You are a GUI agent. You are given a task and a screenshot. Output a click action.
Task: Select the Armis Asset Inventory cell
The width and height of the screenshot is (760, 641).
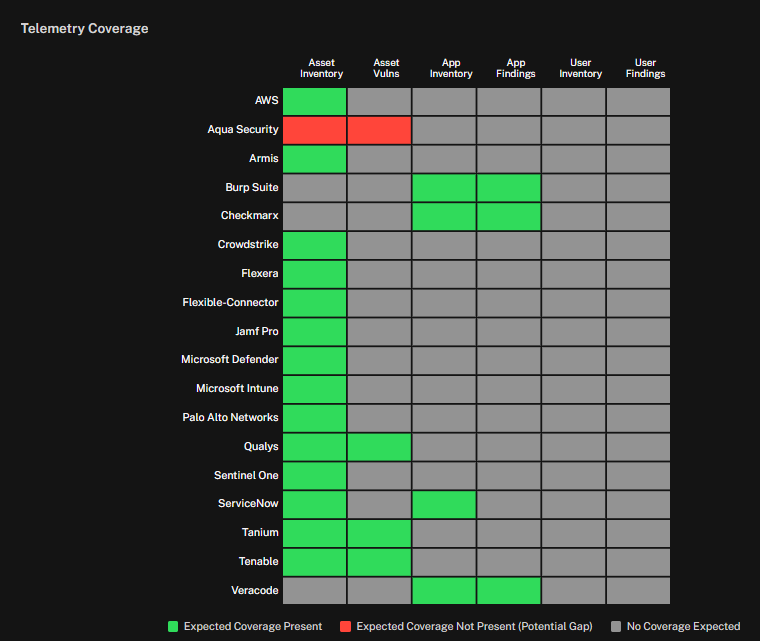click(x=315, y=159)
